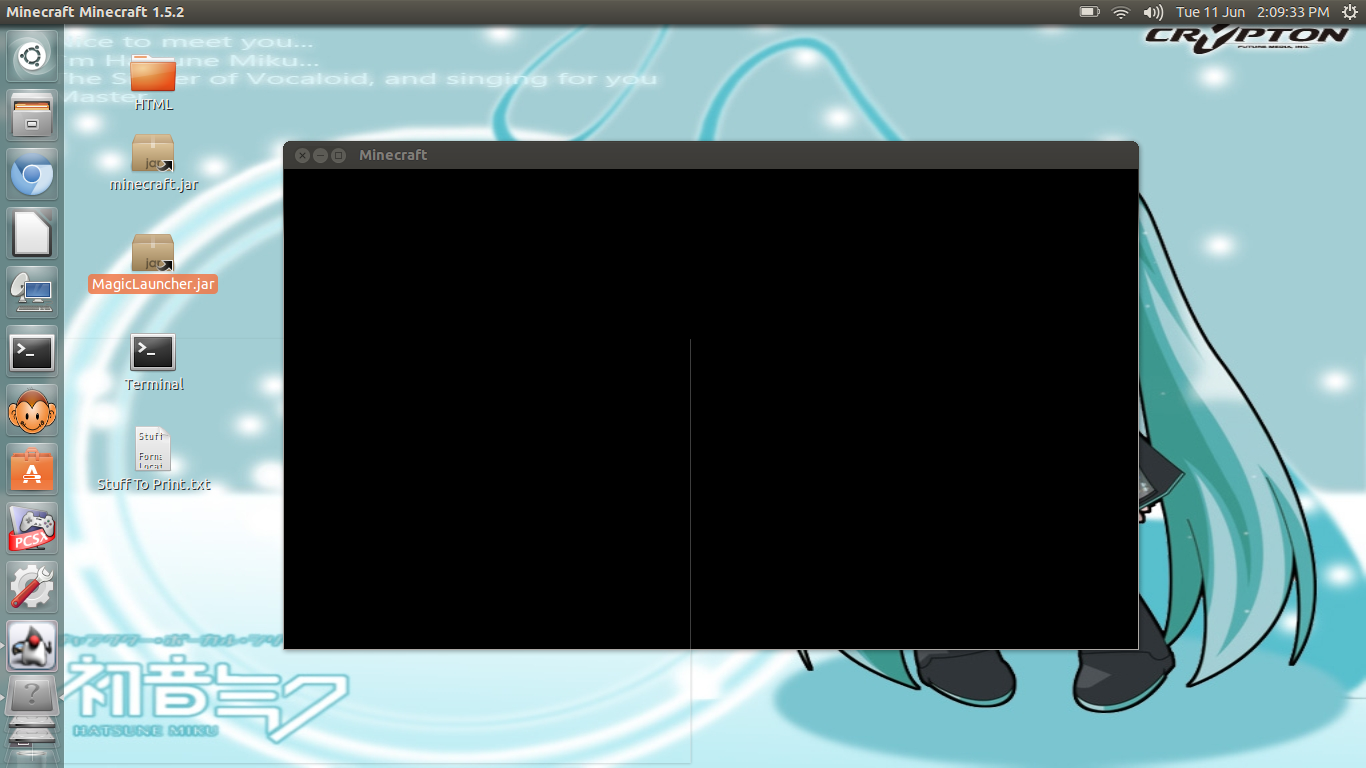Close the Minecraft window

(x=302, y=155)
